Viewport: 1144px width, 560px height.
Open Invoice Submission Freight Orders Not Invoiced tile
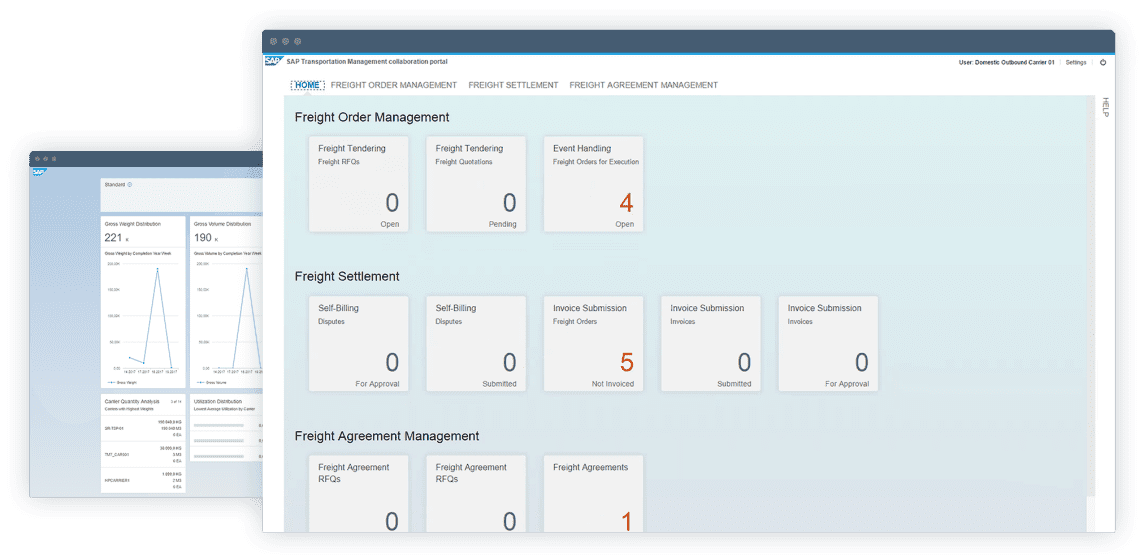tap(593, 343)
